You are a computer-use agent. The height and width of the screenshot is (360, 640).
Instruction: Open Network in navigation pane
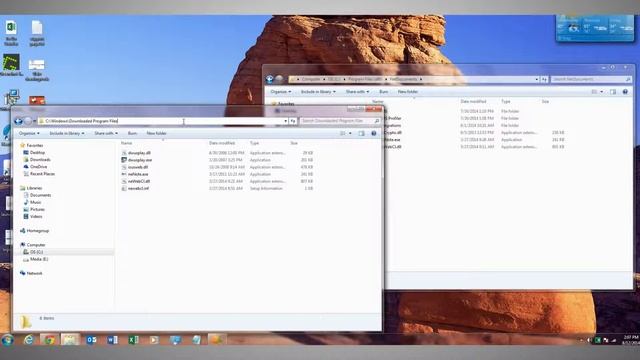[x=34, y=273]
